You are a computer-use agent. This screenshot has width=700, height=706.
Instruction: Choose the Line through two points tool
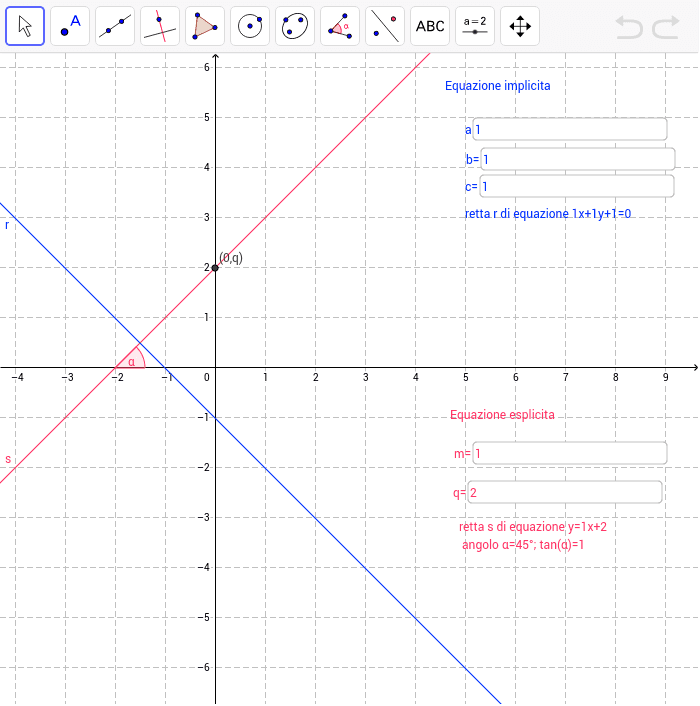point(115,26)
